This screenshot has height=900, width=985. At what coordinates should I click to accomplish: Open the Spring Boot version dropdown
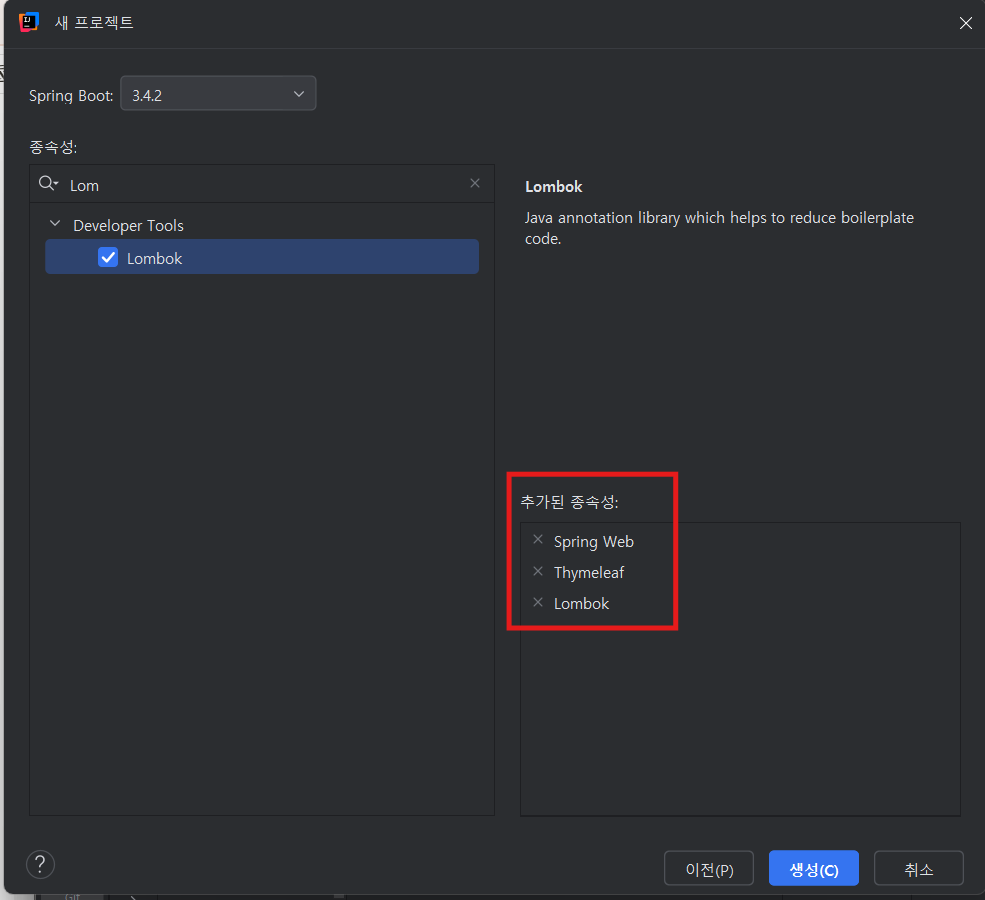tap(218, 94)
